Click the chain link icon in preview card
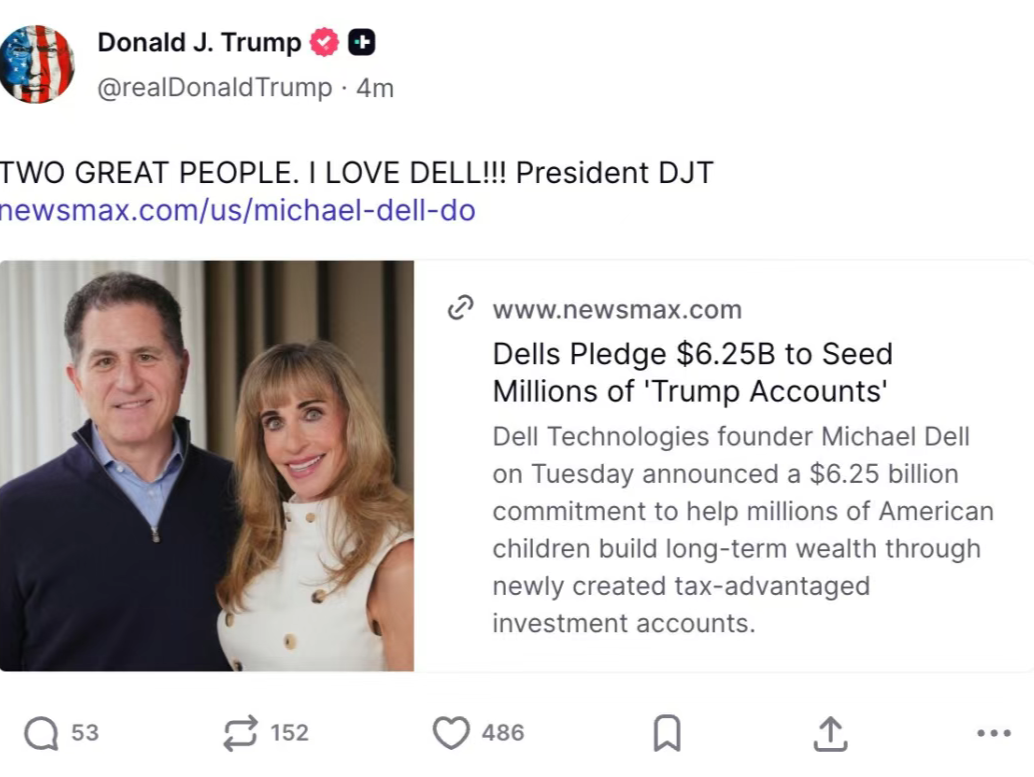This screenshot has height=777, width=1034. pyautogui.click(x=459, y=309)
